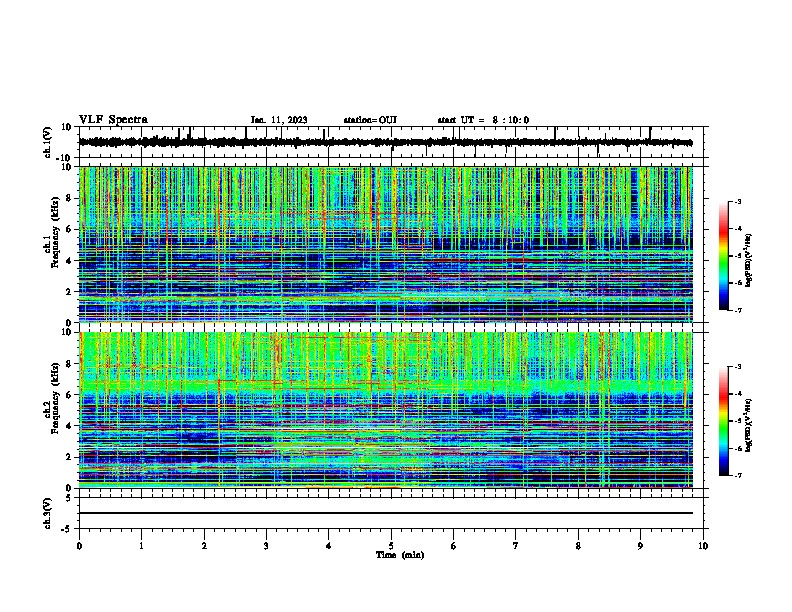Click time axis tick label "9"
This screenshot has height=612, width=792.
pos(640,546)
